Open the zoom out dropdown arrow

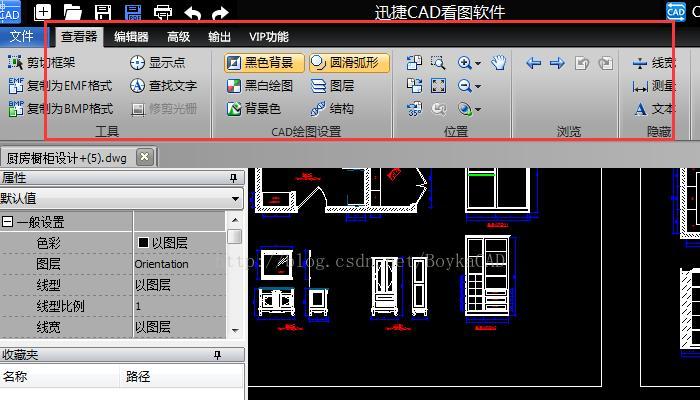(478, 86)
